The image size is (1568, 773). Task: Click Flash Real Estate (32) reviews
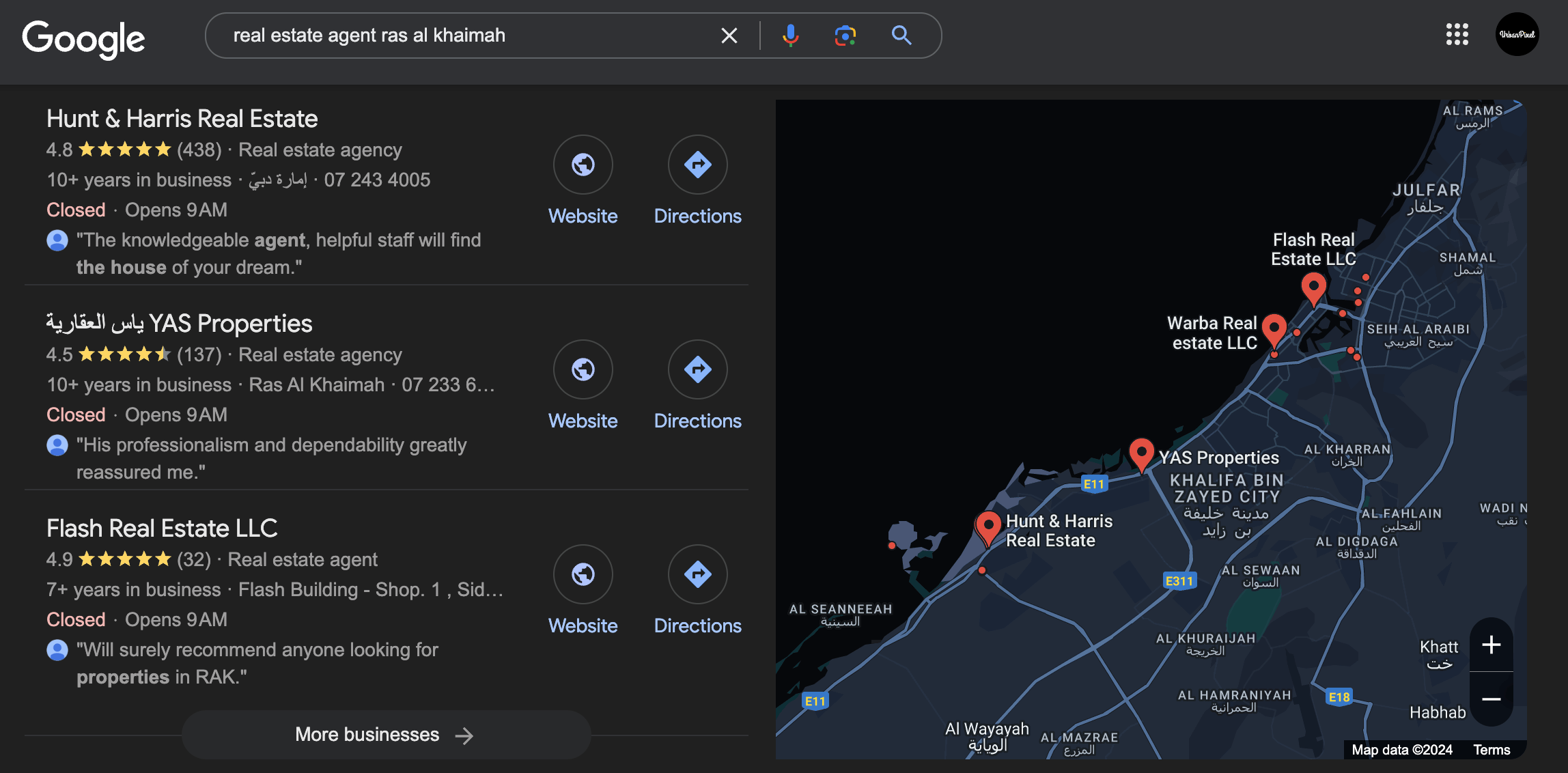pos(194,559)
